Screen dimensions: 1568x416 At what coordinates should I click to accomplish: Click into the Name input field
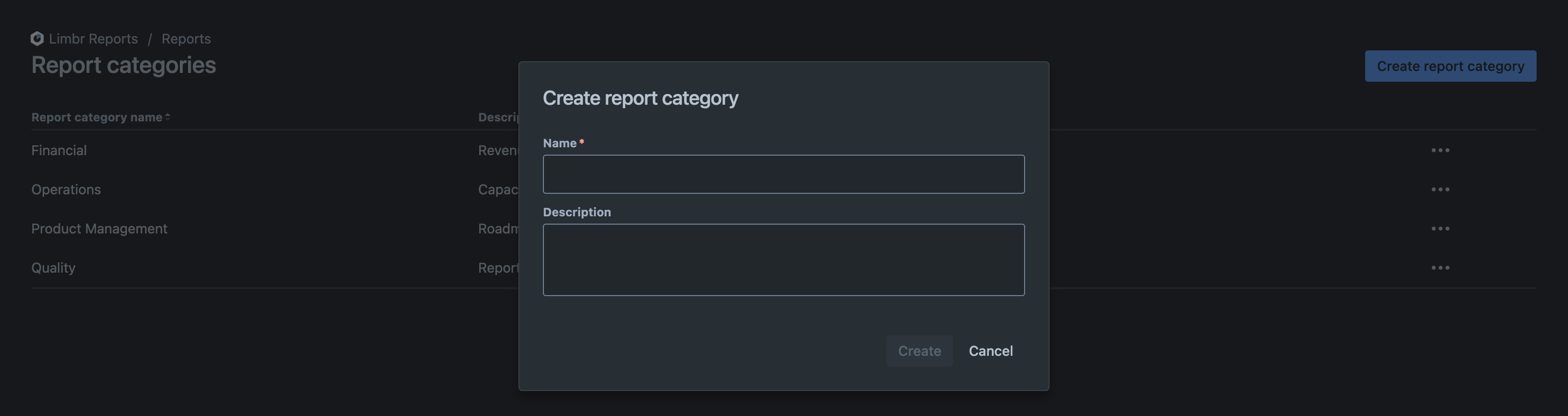pos(784,174)
